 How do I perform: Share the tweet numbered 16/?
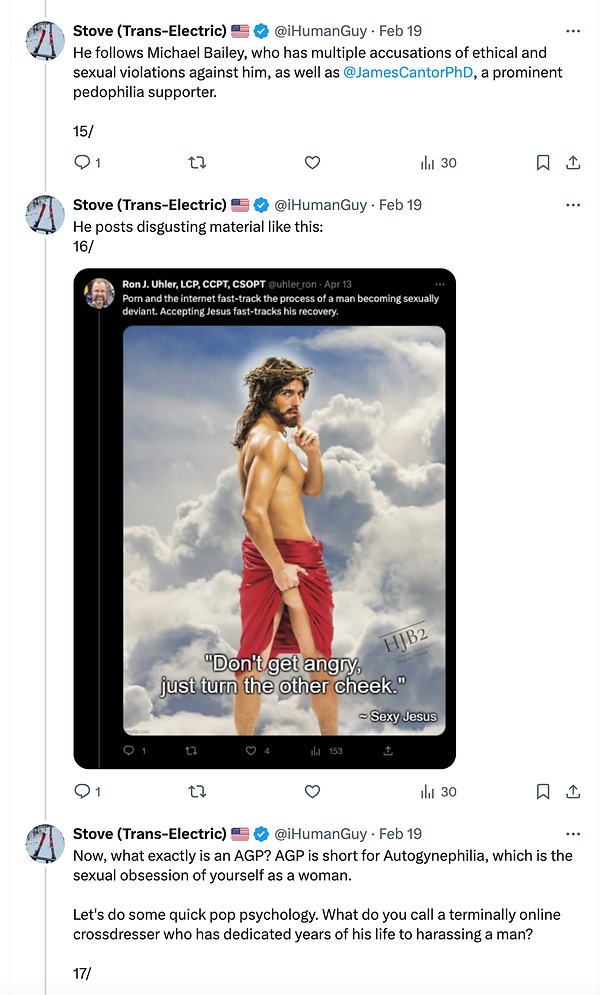(x=573, y=791)
